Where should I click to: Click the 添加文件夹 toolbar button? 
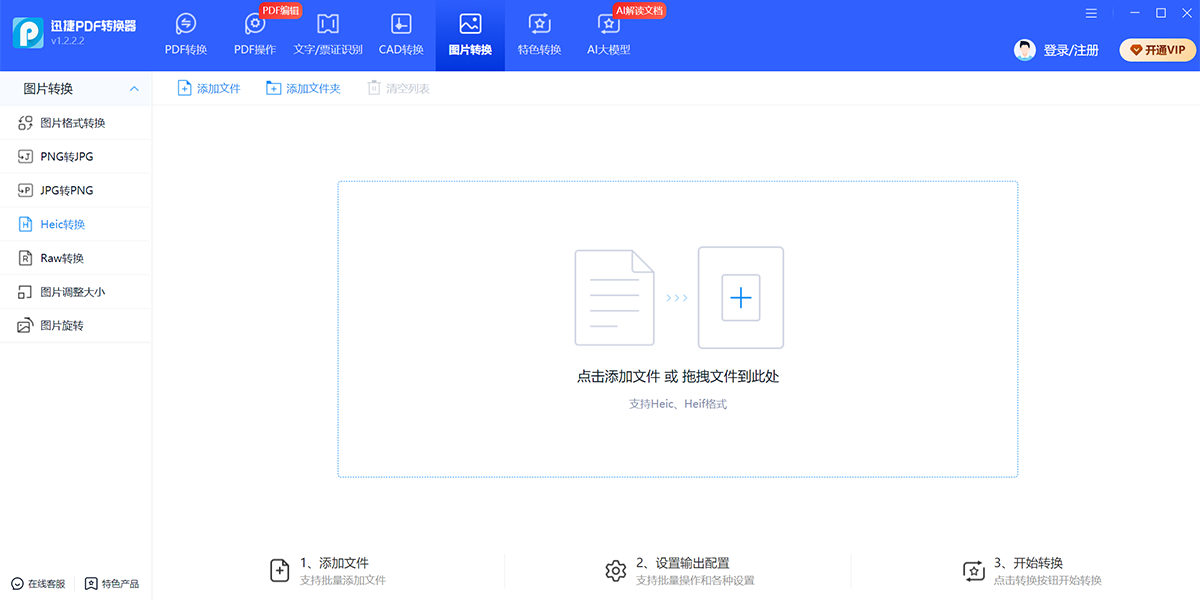pos(303,88)
